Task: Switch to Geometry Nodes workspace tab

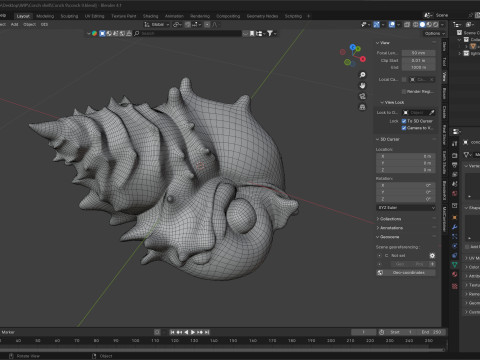Action: click(x=262, y=16)
